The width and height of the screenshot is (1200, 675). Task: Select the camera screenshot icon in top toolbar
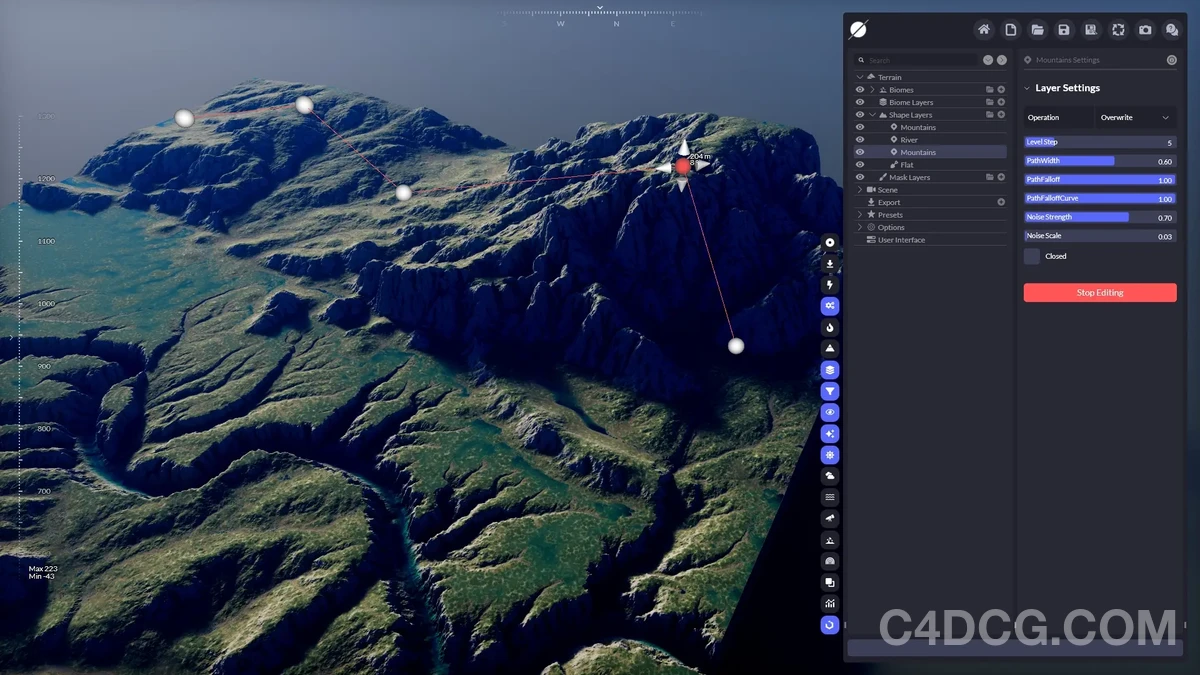[x=1145, y=29]
